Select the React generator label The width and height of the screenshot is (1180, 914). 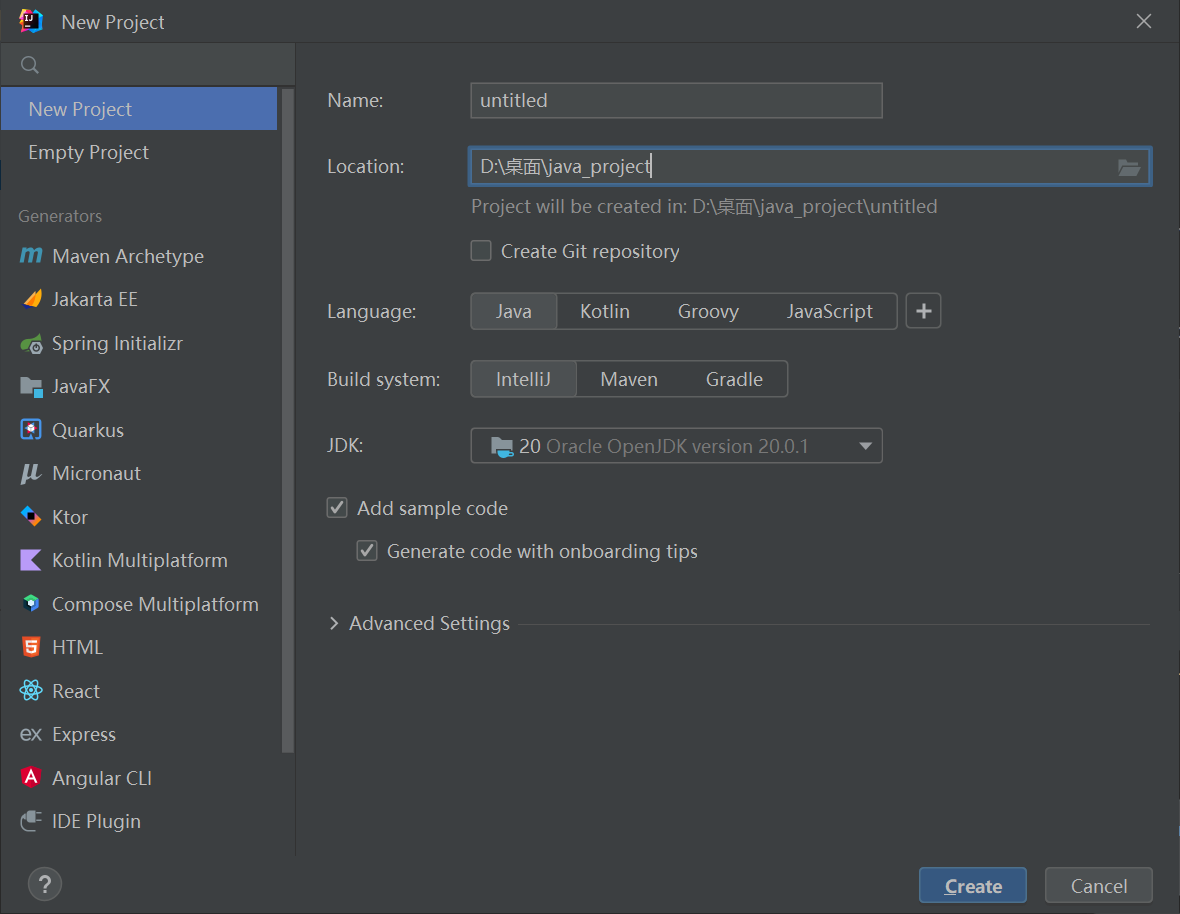tap(76, 691)
